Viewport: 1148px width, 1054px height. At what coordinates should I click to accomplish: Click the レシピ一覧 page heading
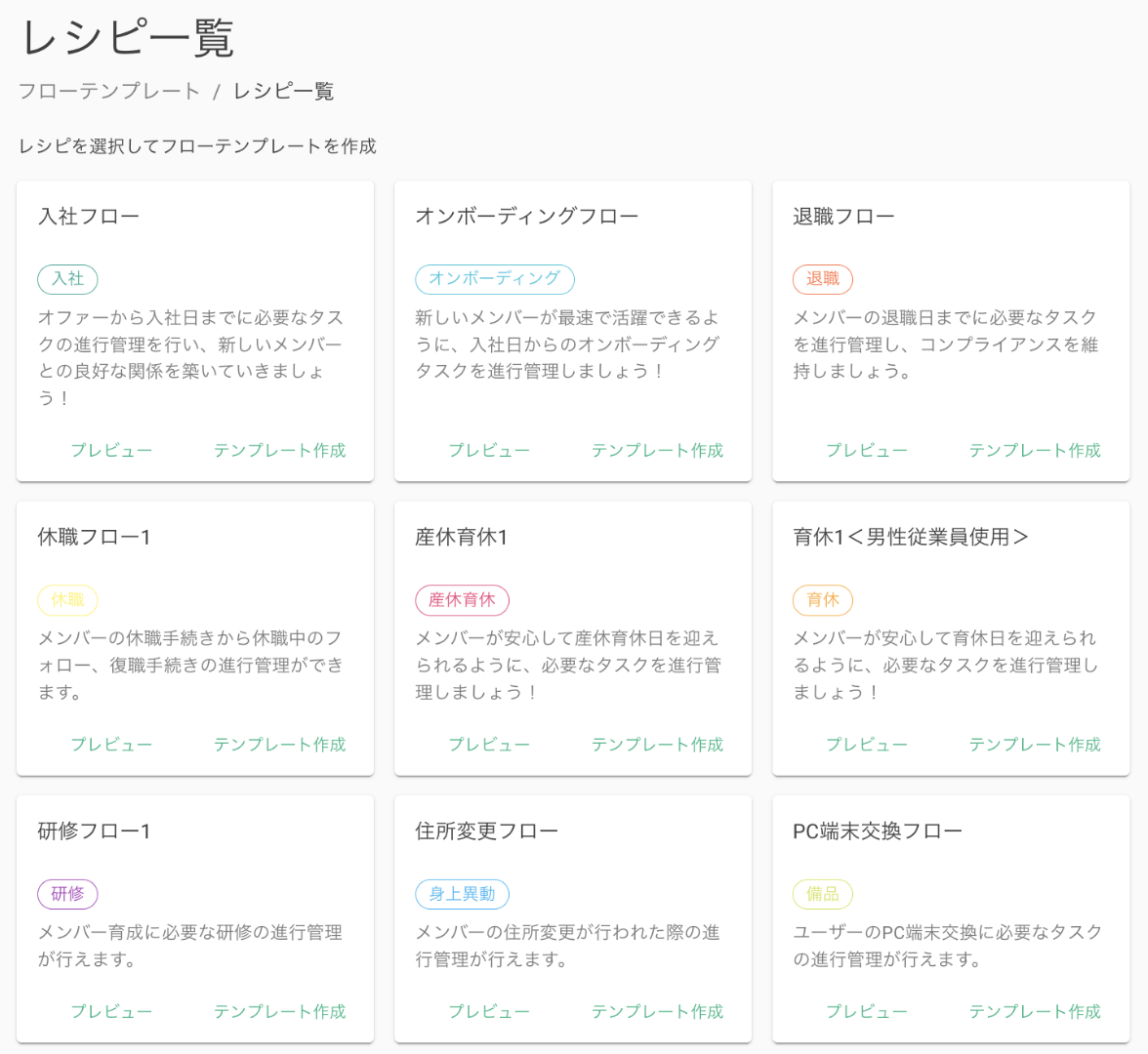tap(127, 38)
